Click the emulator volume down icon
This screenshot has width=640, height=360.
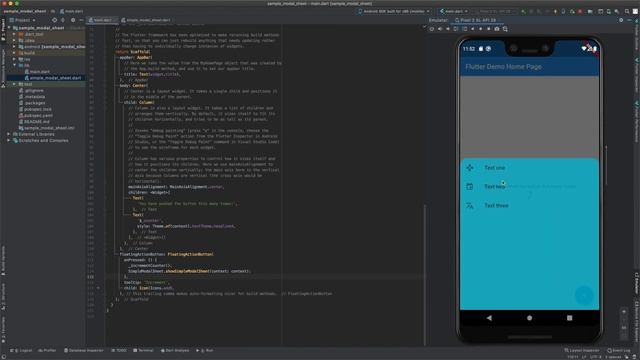click(x=448, y=29)
